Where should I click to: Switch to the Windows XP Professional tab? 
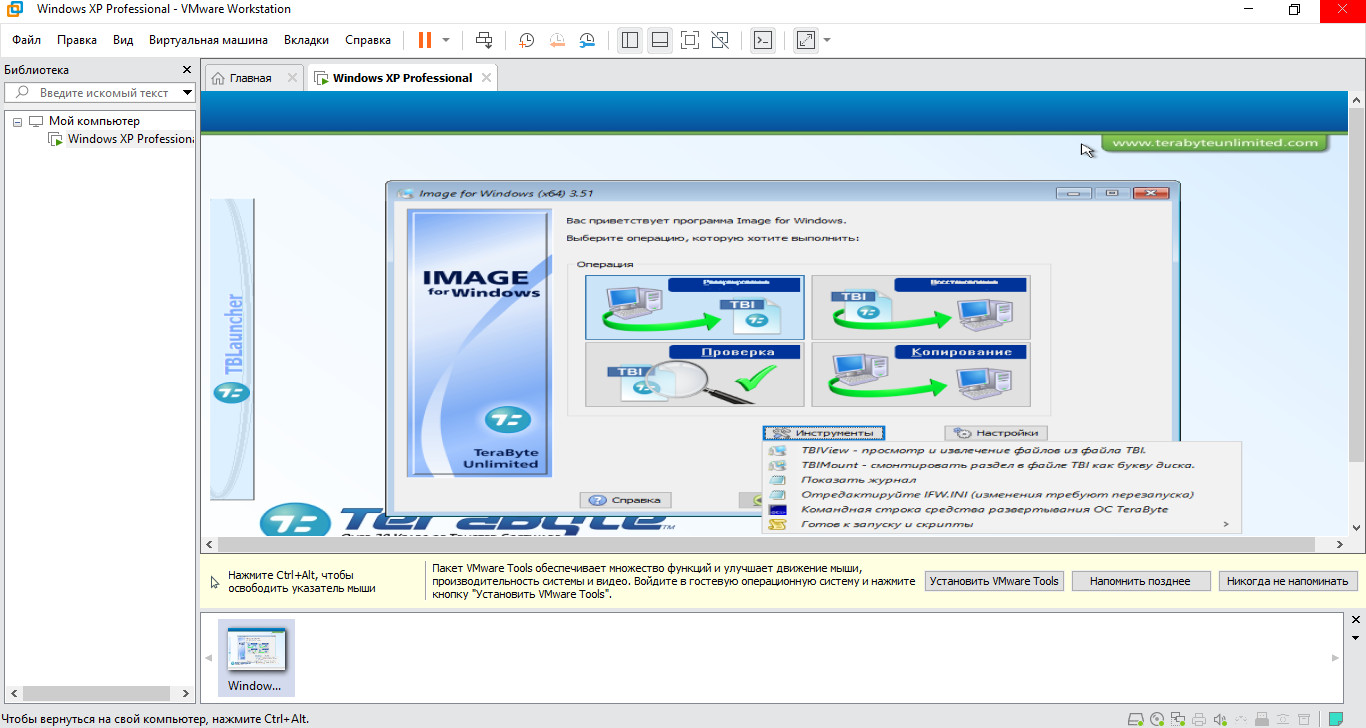(x=402, y=78)
